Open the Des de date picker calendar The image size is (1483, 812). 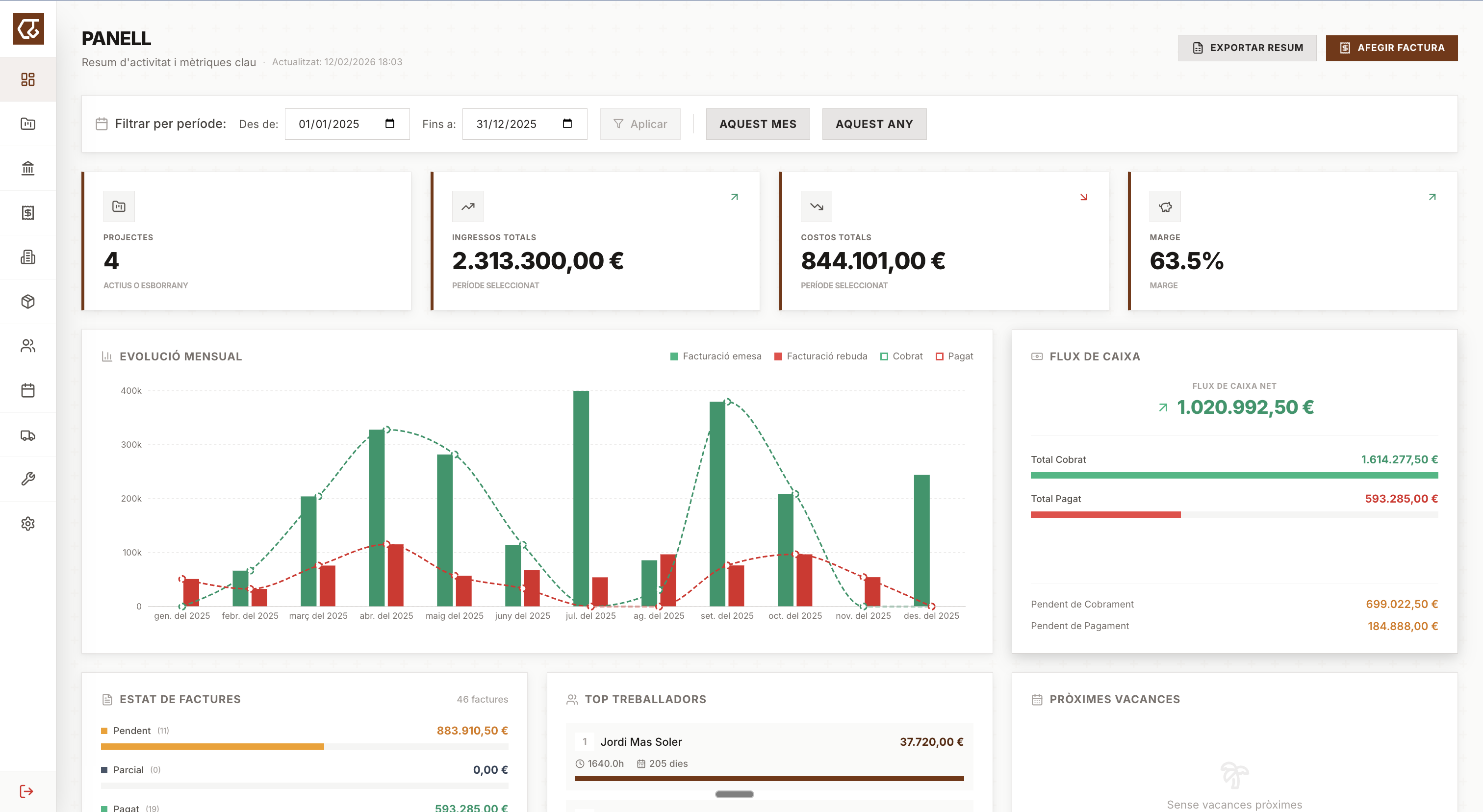[390, 124]
